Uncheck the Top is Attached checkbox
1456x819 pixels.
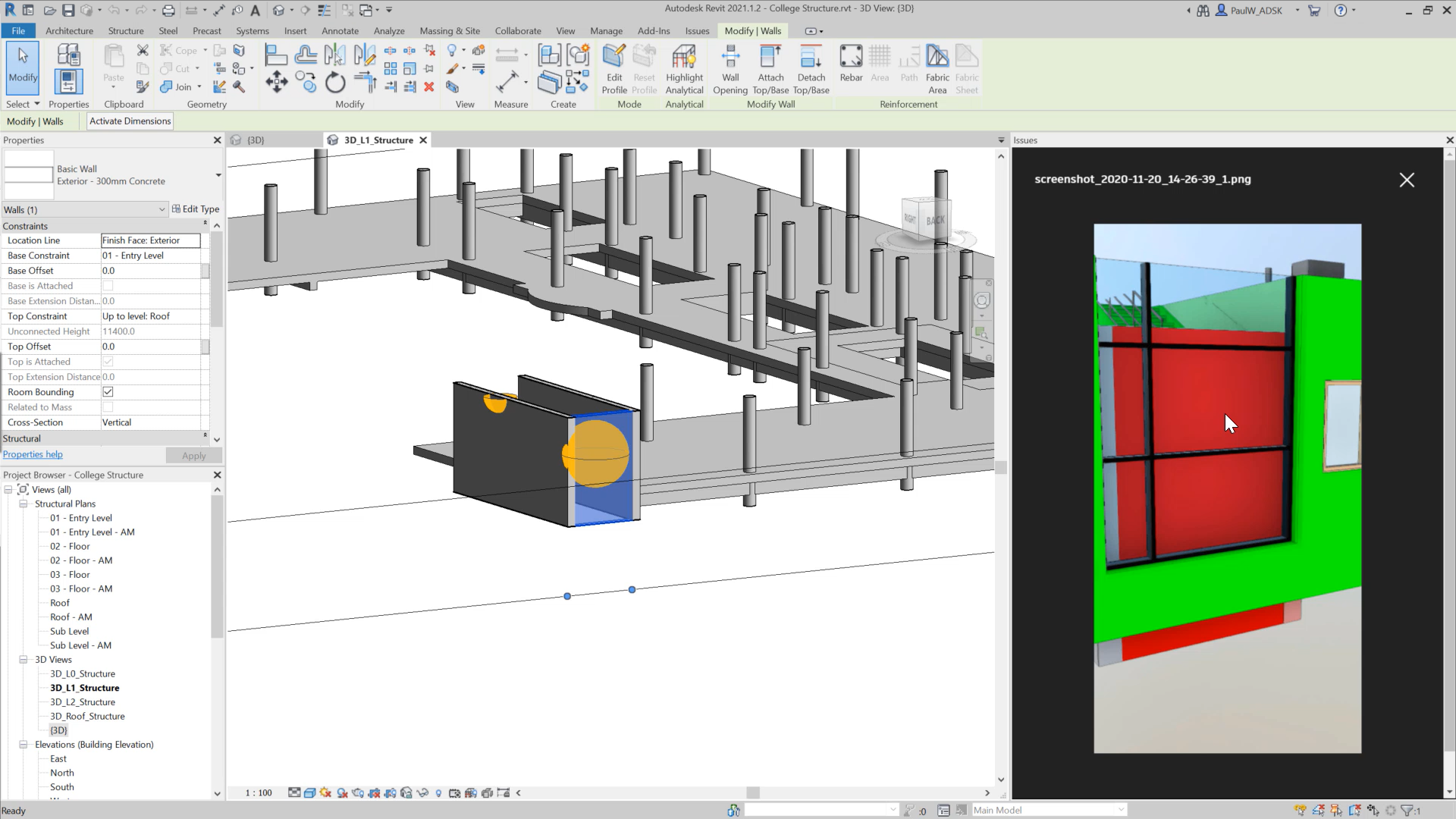tap(108, 362)
